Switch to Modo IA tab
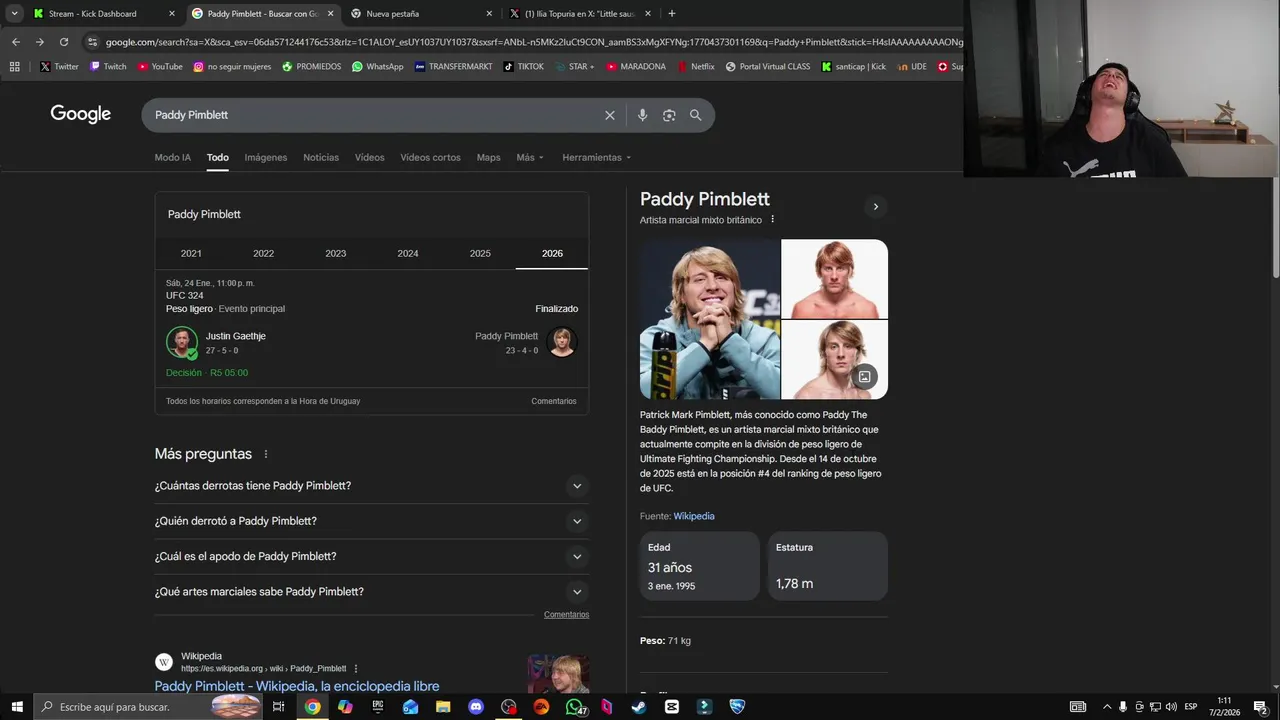The image size is (1280, 720). (x=172, y=158)
